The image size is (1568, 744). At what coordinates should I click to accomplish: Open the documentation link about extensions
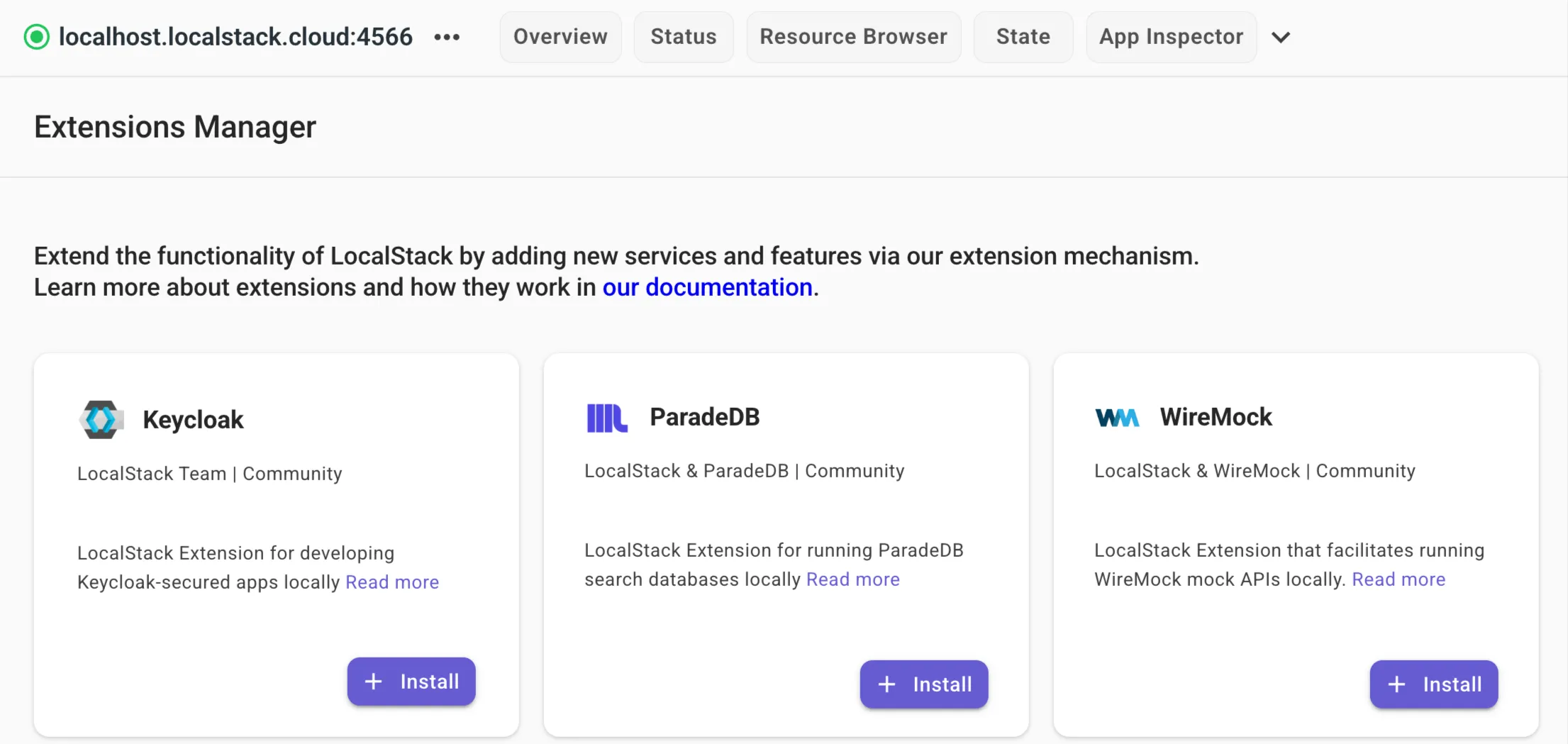tap(707, 287)
